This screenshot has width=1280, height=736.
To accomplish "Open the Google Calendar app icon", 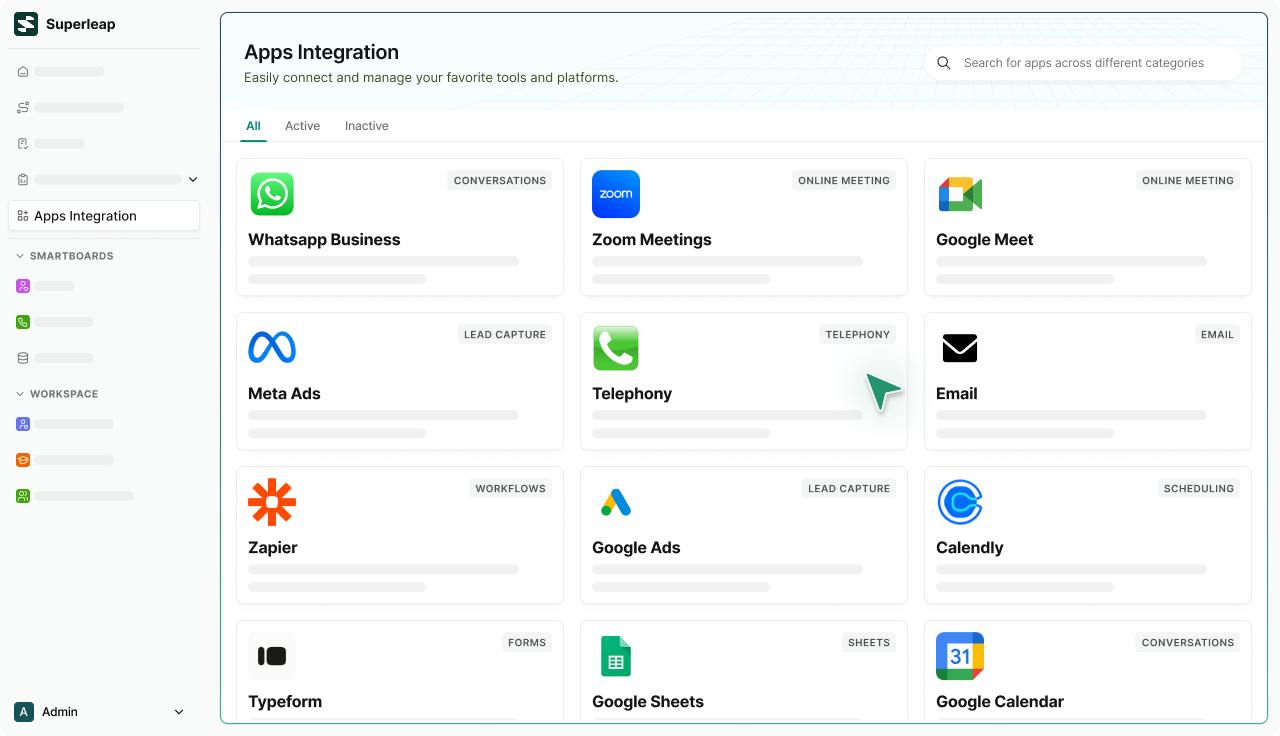I will click(960, 656).
